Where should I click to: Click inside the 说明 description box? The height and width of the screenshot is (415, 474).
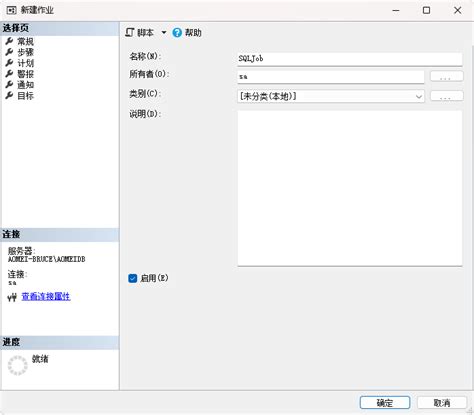click(x=350, y=188)
